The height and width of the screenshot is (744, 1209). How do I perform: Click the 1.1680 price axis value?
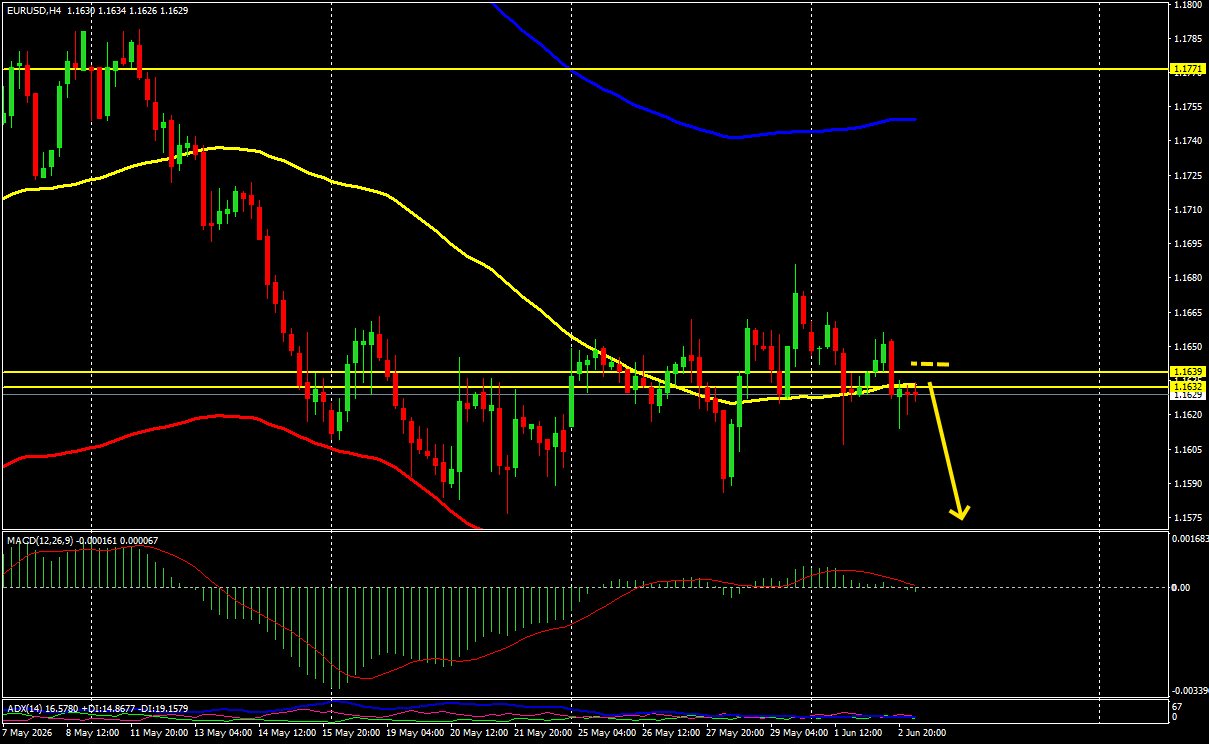[1189, 278]
